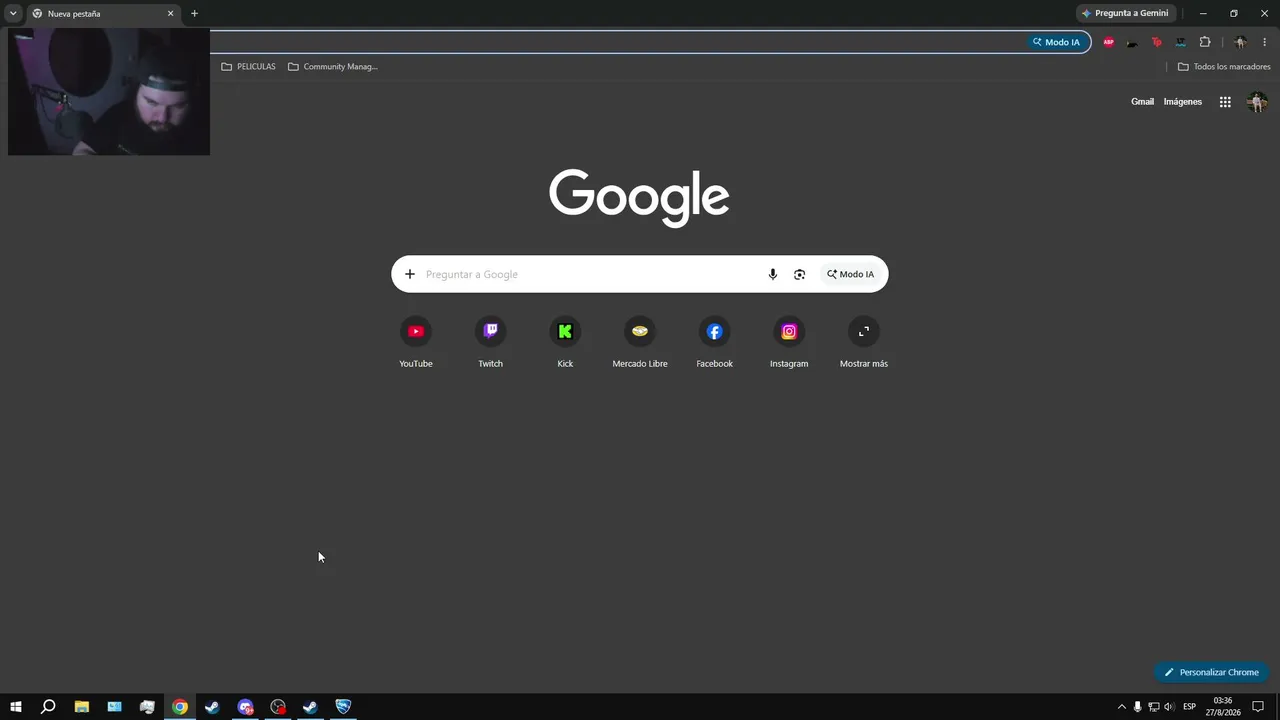Click the webcam overlay thumbnail
Viewport: 1280px width, 720px height.
coord(109,92)
